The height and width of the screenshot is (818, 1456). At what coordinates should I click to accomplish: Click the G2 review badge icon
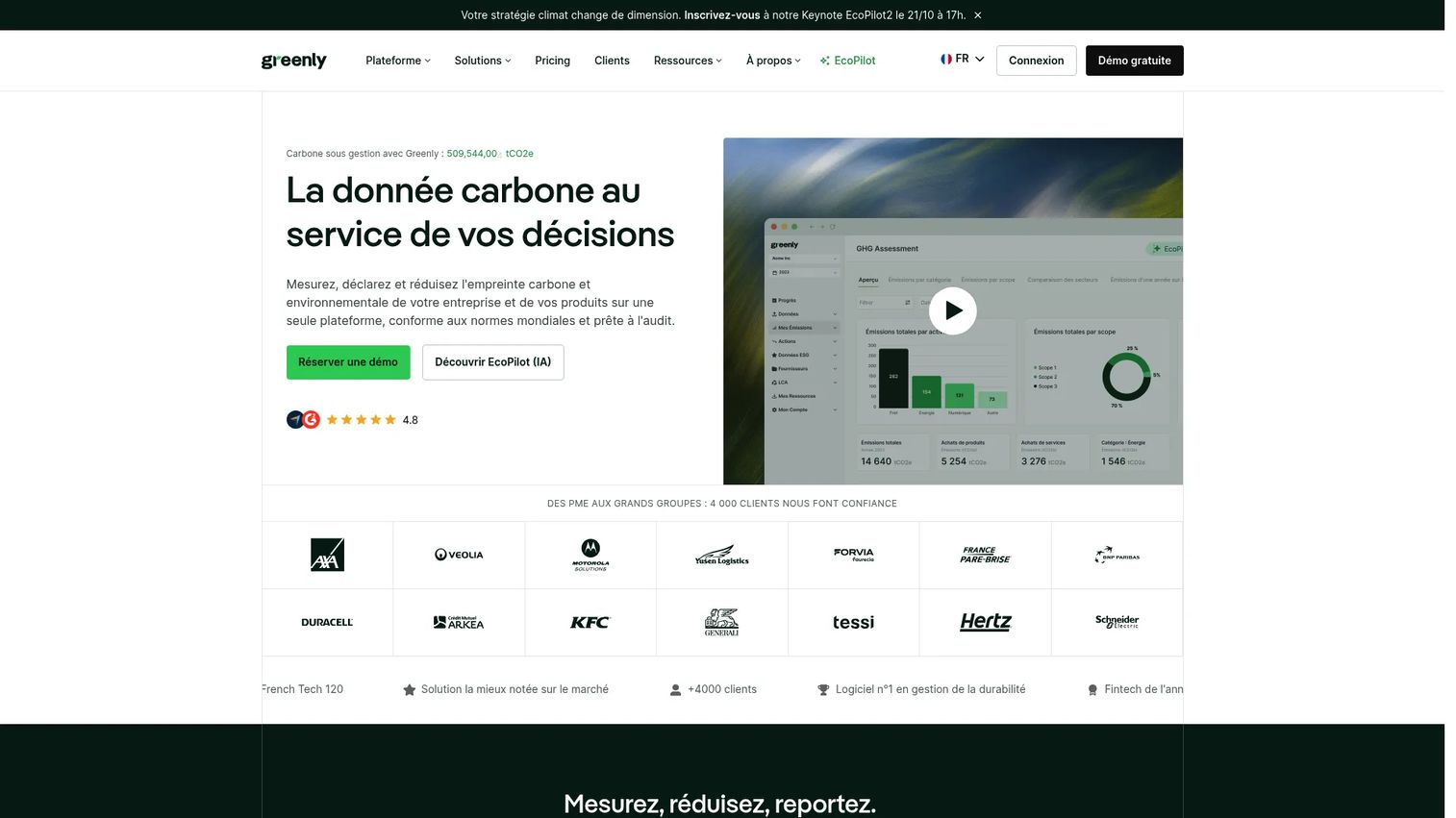pos(312,420)
